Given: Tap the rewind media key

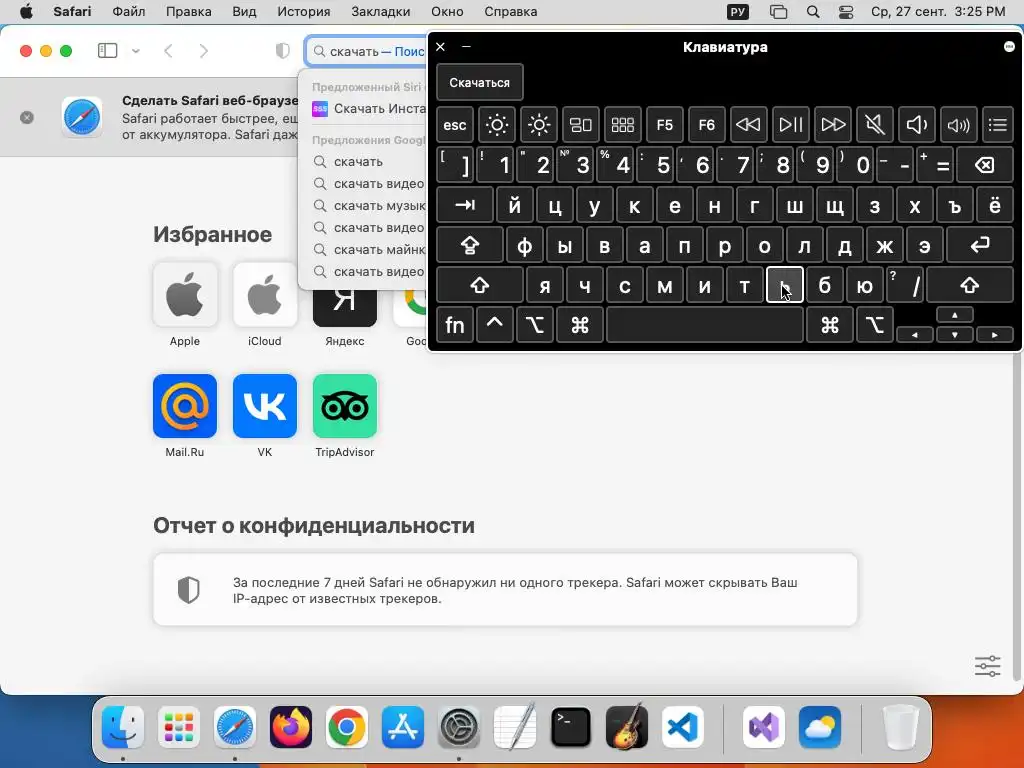Looking at the screenshot, I should [748, 125].
